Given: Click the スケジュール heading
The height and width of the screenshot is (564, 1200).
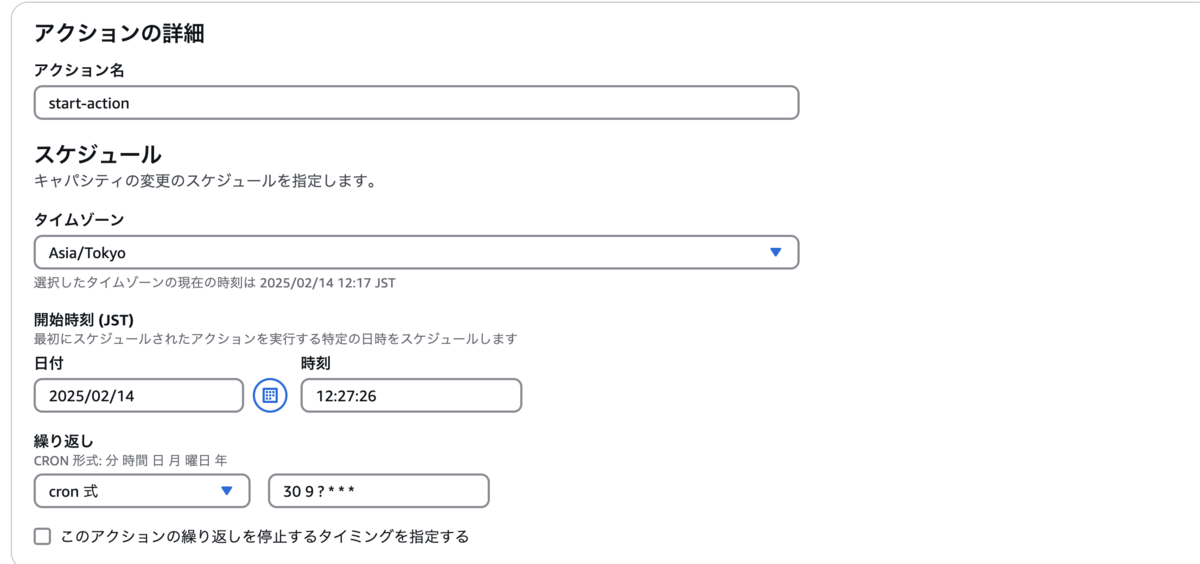Looking at the screenshot, I should click(98, 155).
